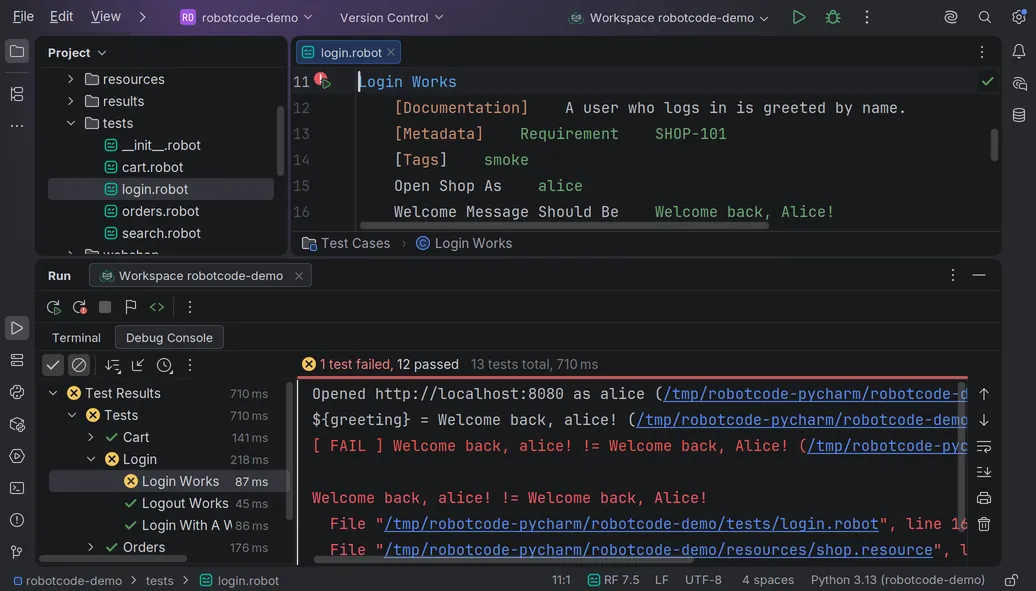Image resolution: width=1036 pixels, height=591 pixels.
Task: Open the File menu
Action: [23, 17]
